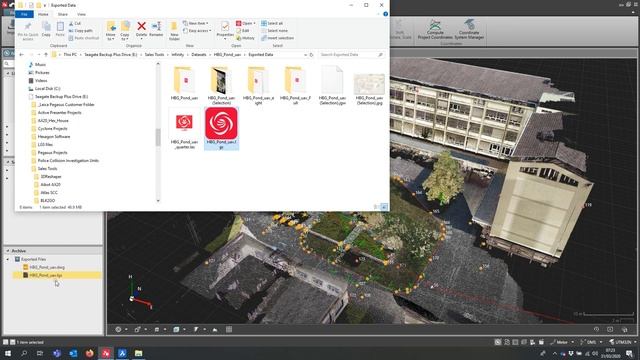Select the 3DReshaper folder in navigation pane
Screen dimensions: 640x360
[51, 177]
